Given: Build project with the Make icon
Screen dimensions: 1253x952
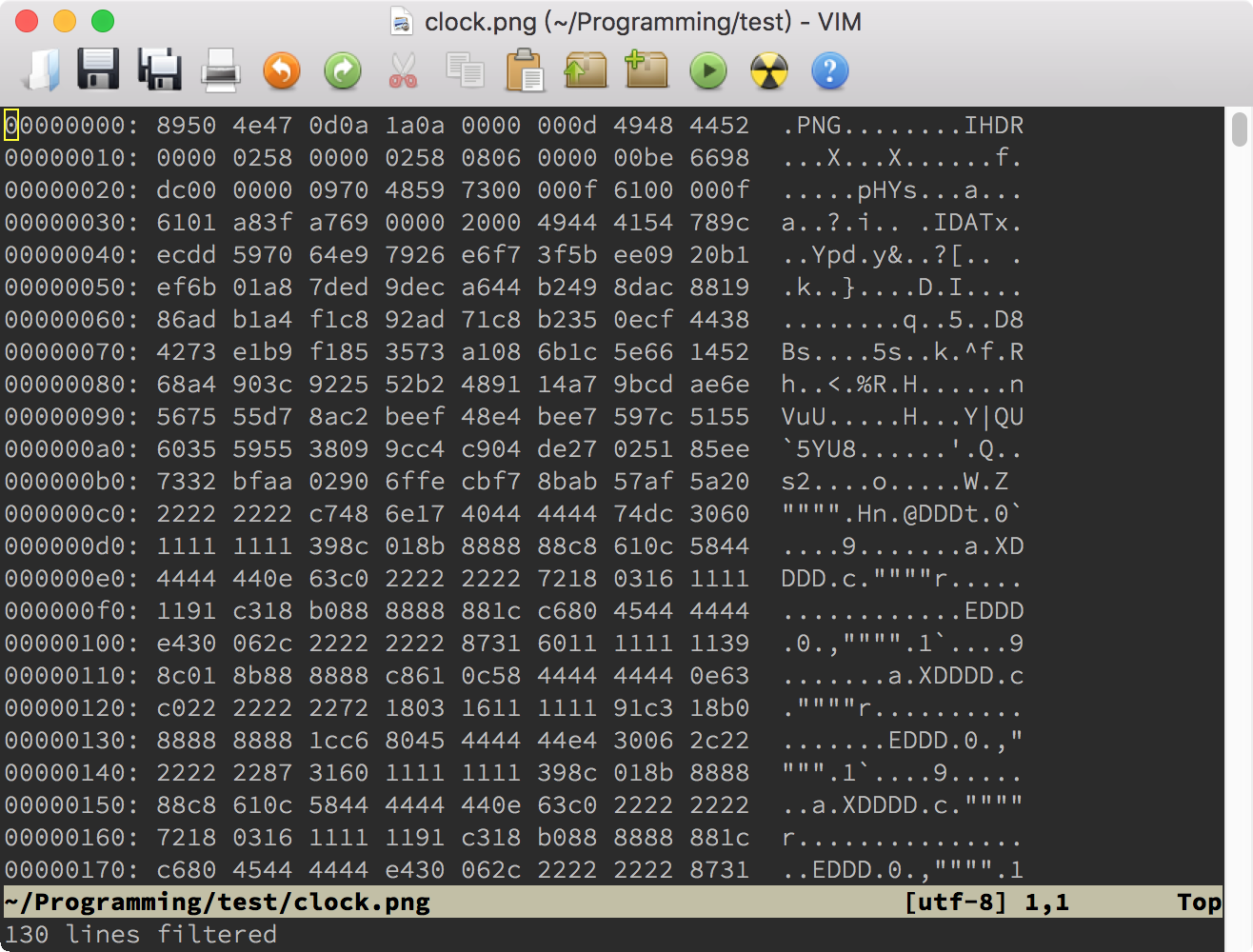Looking at the screenshot, I should [x=769, y=69].
